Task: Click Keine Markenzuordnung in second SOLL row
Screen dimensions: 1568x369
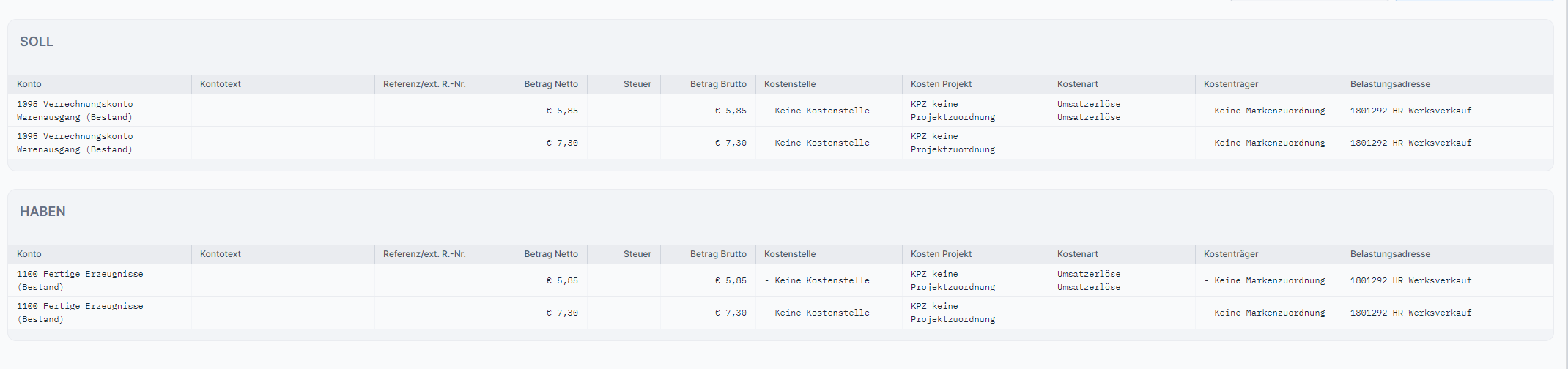Action: click(1265, 143)
